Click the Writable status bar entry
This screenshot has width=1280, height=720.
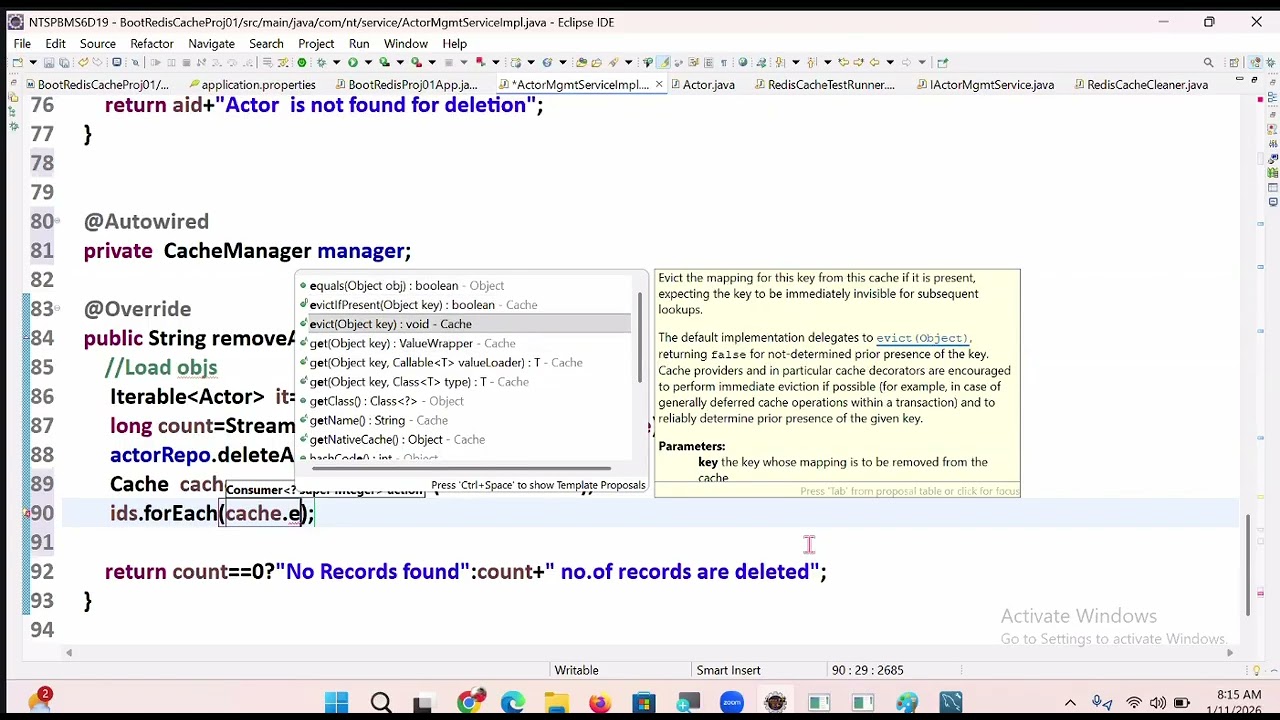pyautogui.click(x=577, y=670)
